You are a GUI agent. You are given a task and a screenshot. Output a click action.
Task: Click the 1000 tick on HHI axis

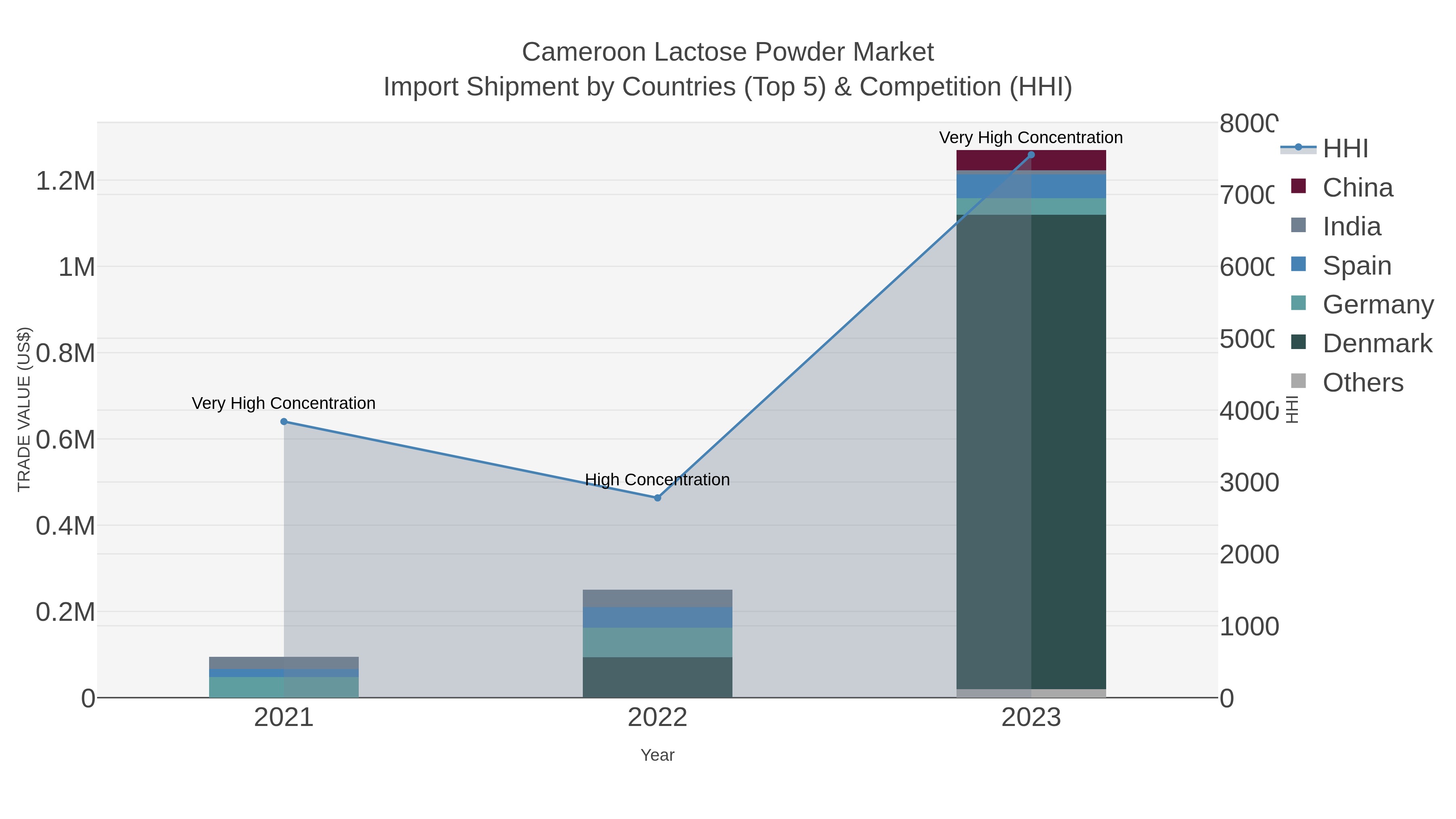click(x=1249, y=626)
